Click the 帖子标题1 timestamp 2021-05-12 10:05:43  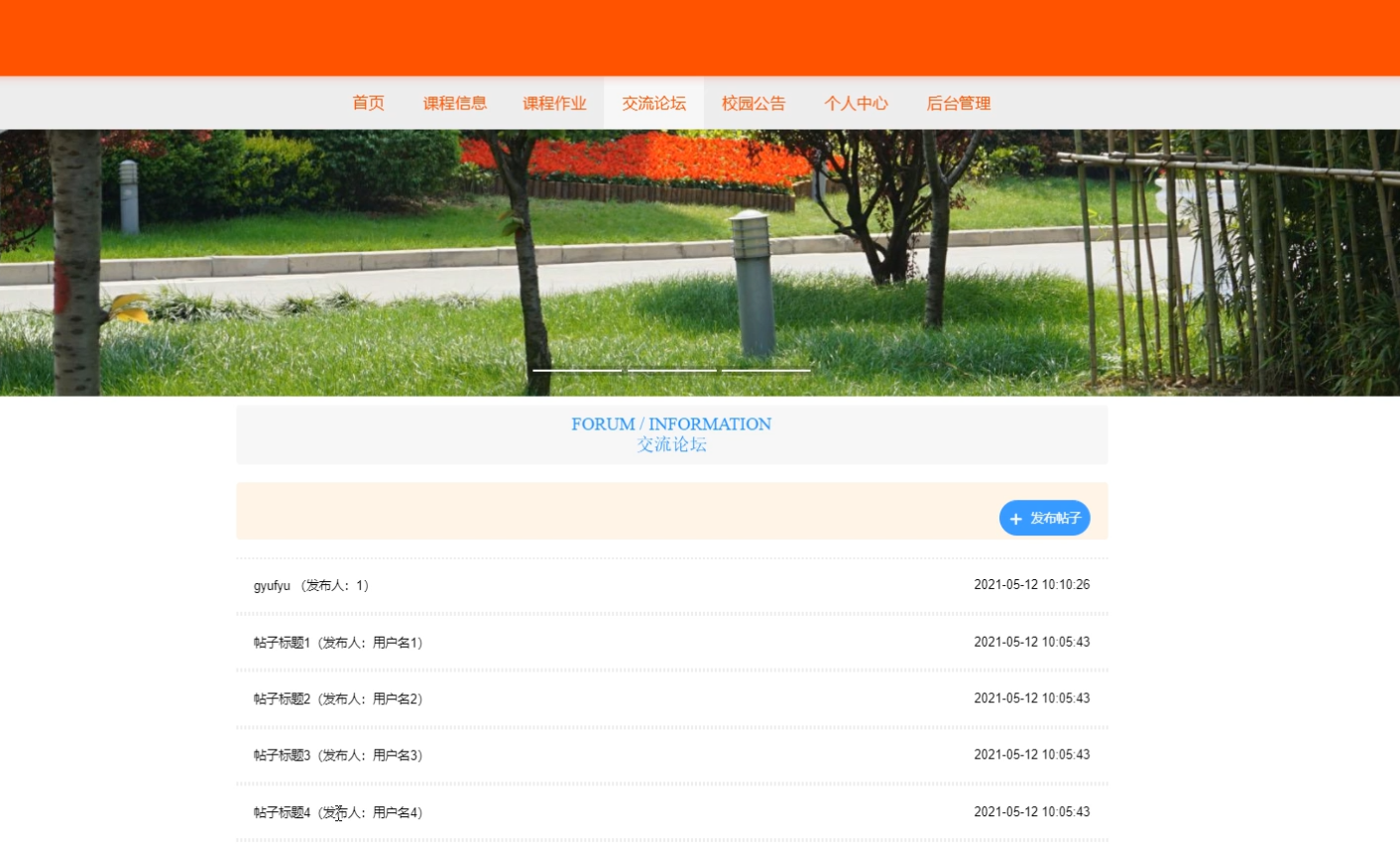click(1031, 643)
